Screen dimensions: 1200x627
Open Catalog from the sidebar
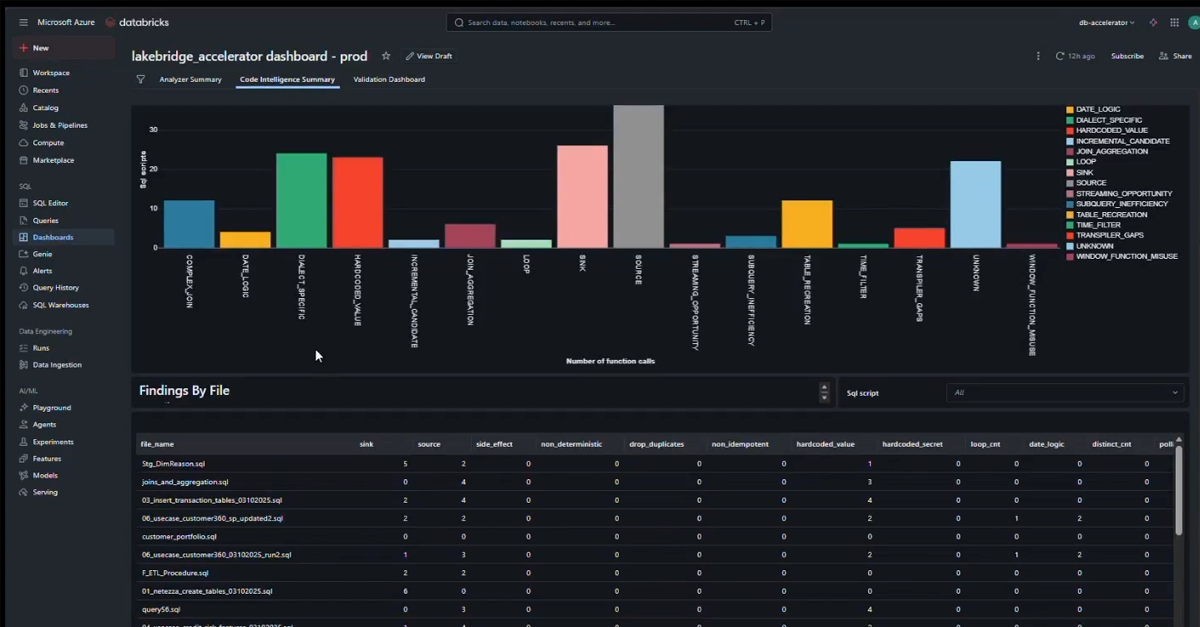click(45, 108)
